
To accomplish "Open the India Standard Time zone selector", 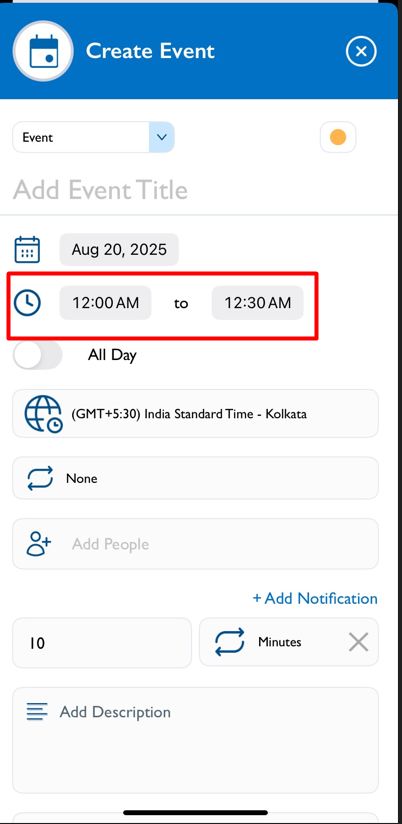I will [195, 414].
